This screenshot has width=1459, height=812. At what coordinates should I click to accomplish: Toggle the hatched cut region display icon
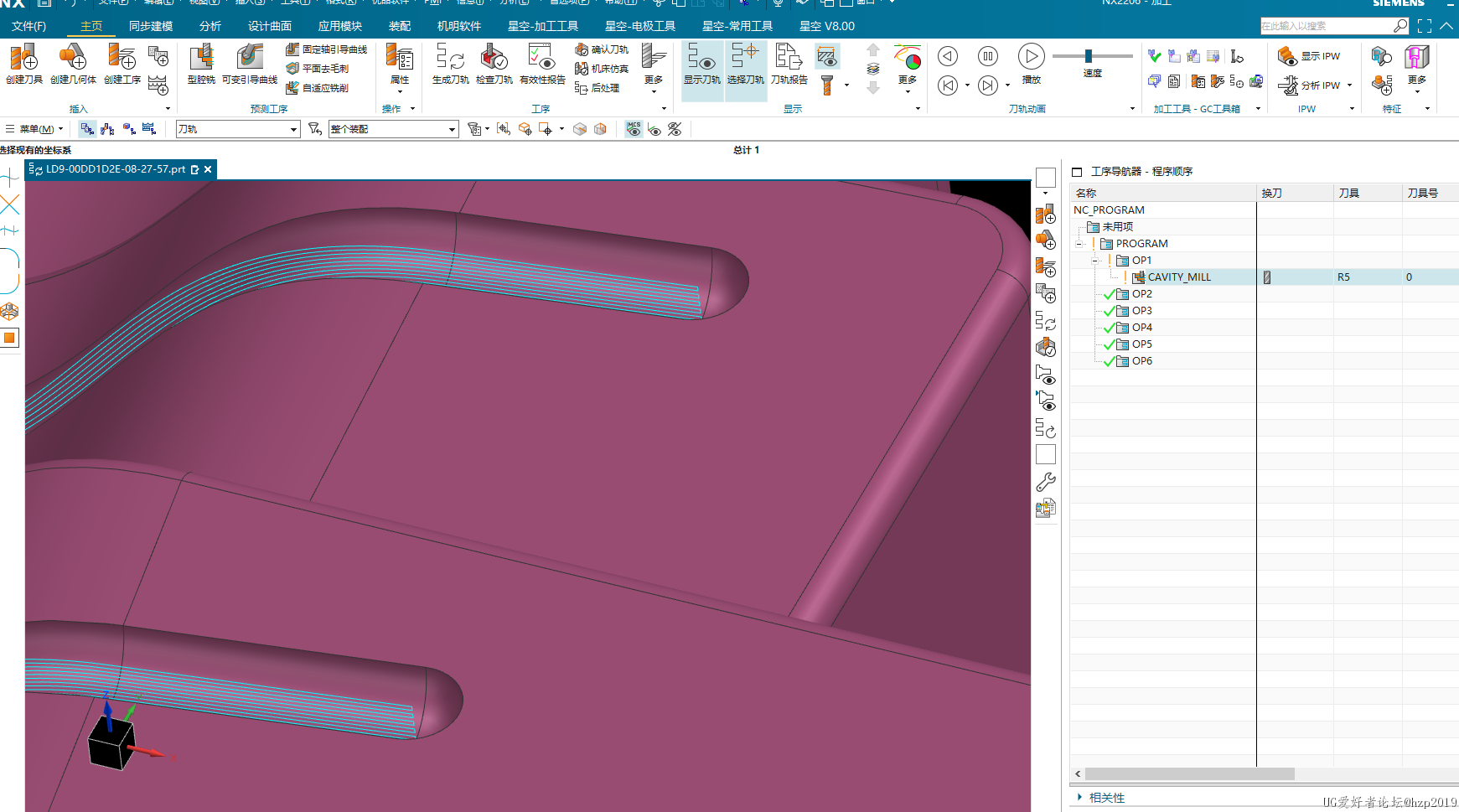point(827,57)
